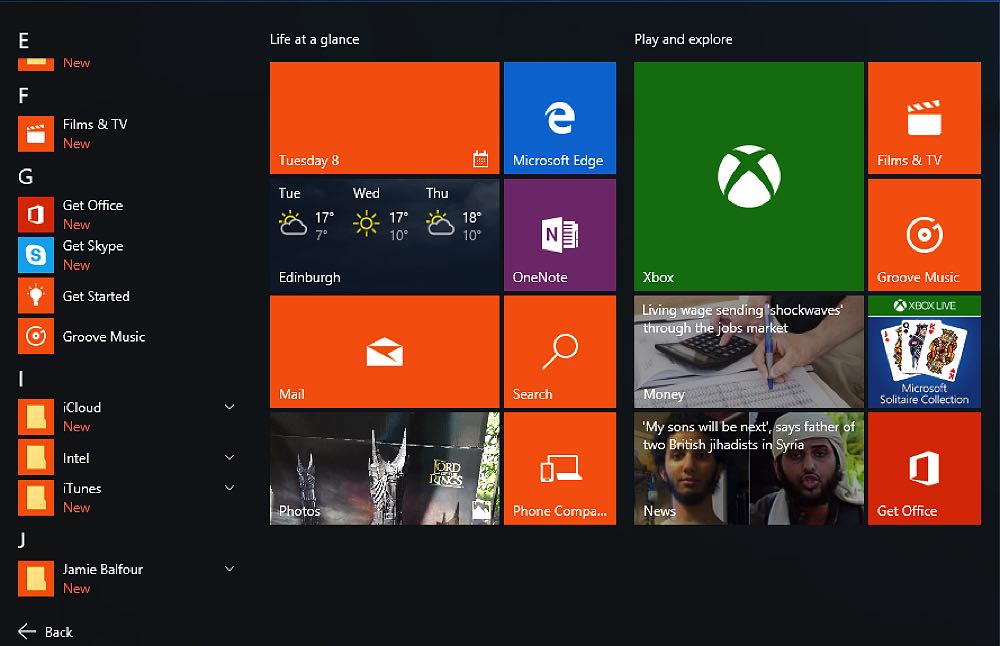Check the Edinburgh weather tile
The image size is (1000, 646).
(x=384, y=234)
